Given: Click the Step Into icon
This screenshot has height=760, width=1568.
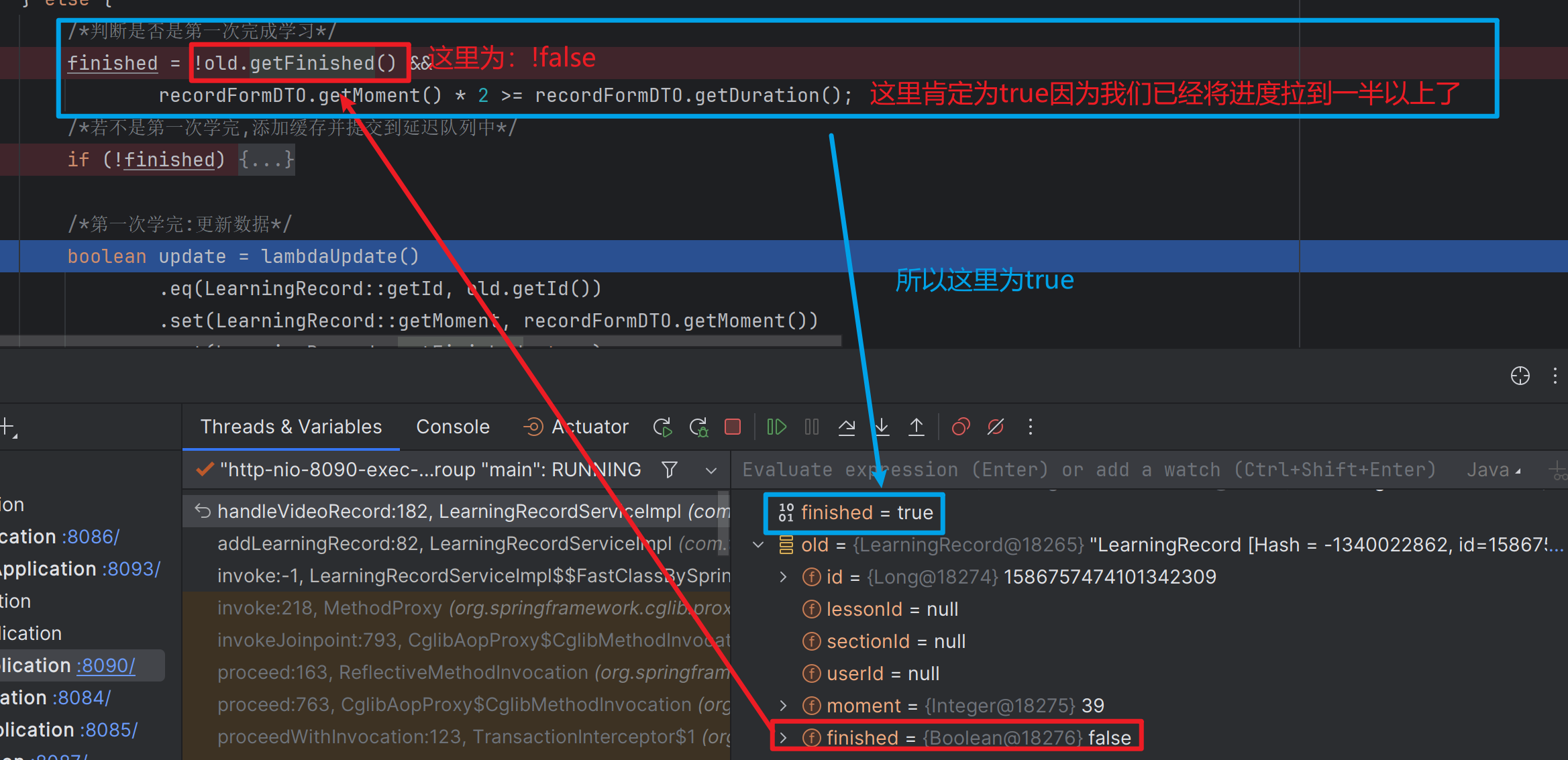Looking at the screenshot, I should [x=882, y=427].
